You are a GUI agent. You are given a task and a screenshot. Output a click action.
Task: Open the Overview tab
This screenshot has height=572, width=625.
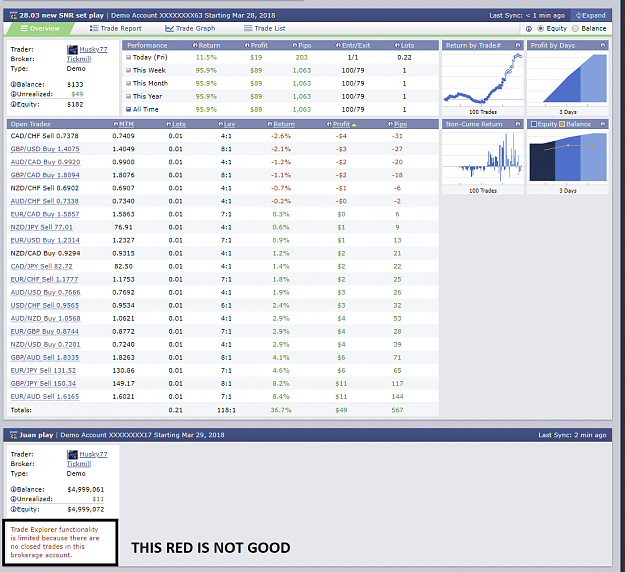[40, 29]
